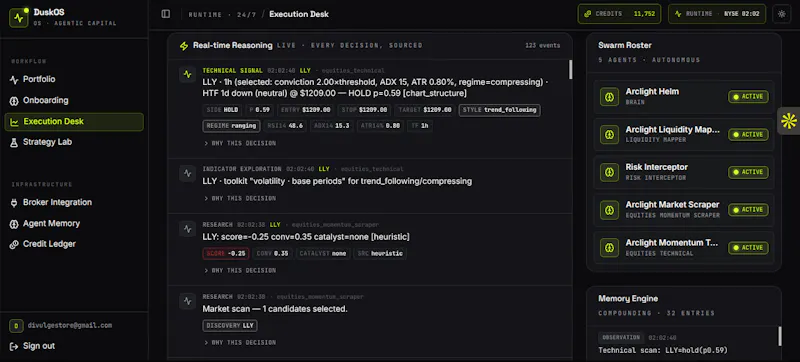
Task: Toggle the sidebar panel icon
Action: click(166, 14)
